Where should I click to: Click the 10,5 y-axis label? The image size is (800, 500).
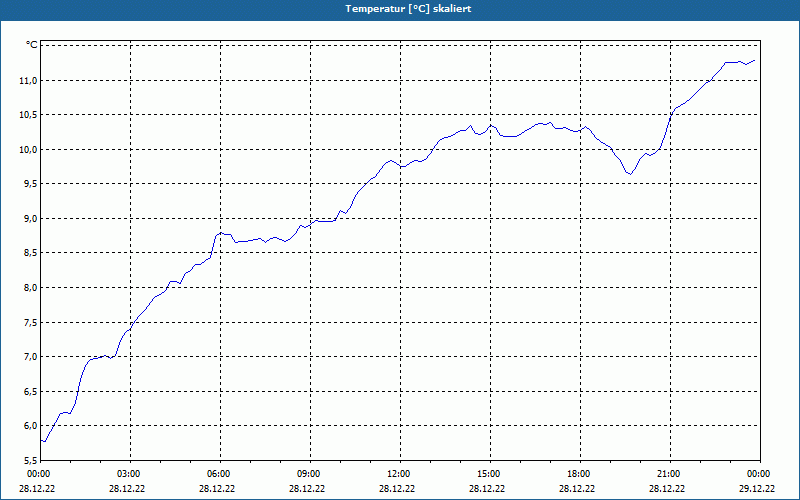click(29, 115)
